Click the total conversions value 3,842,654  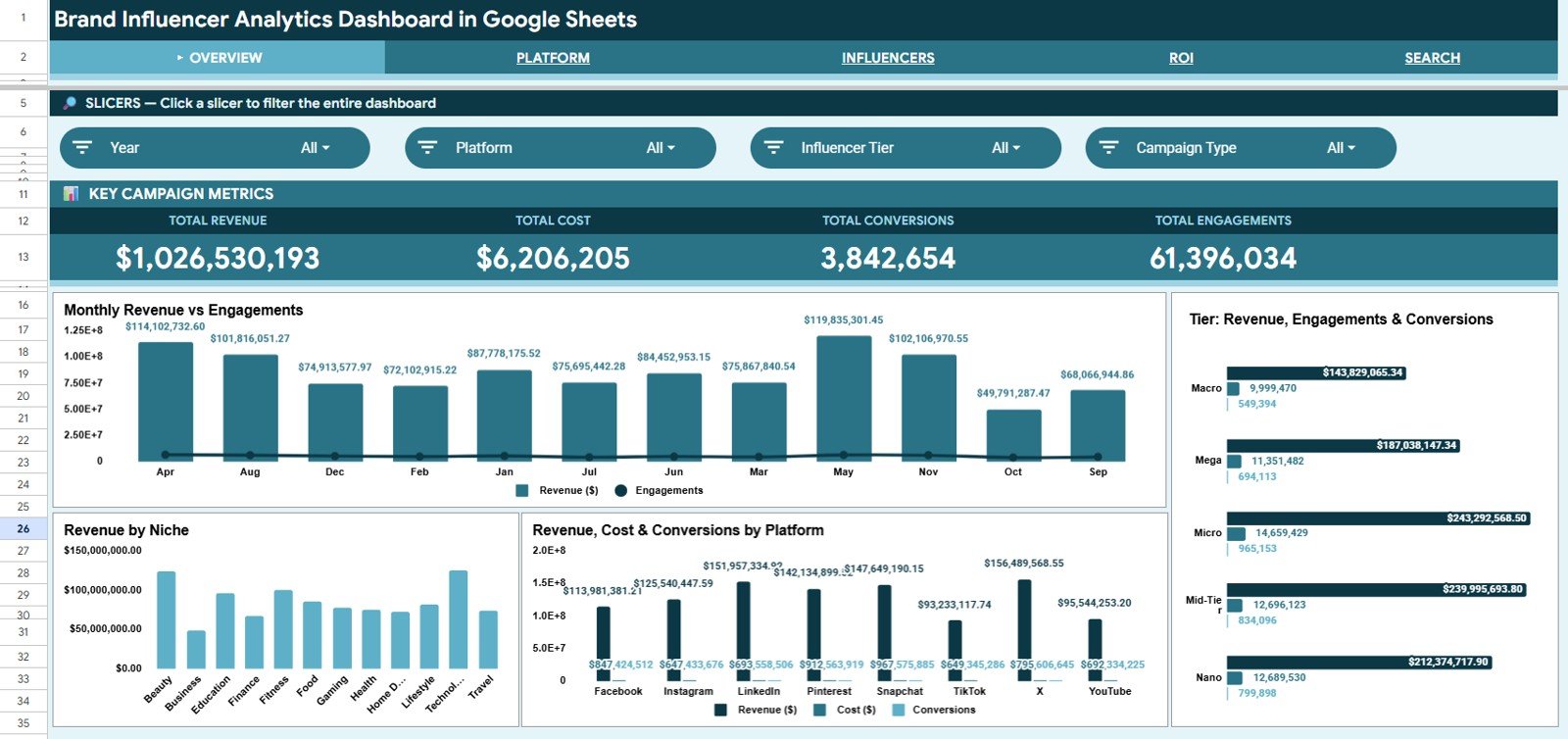click(888, 258)
